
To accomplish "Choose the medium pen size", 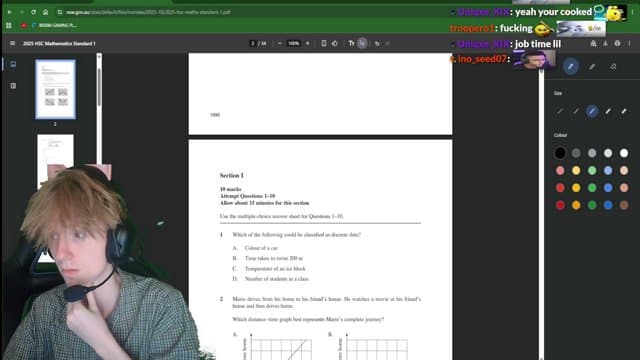I will pos(592,111).
